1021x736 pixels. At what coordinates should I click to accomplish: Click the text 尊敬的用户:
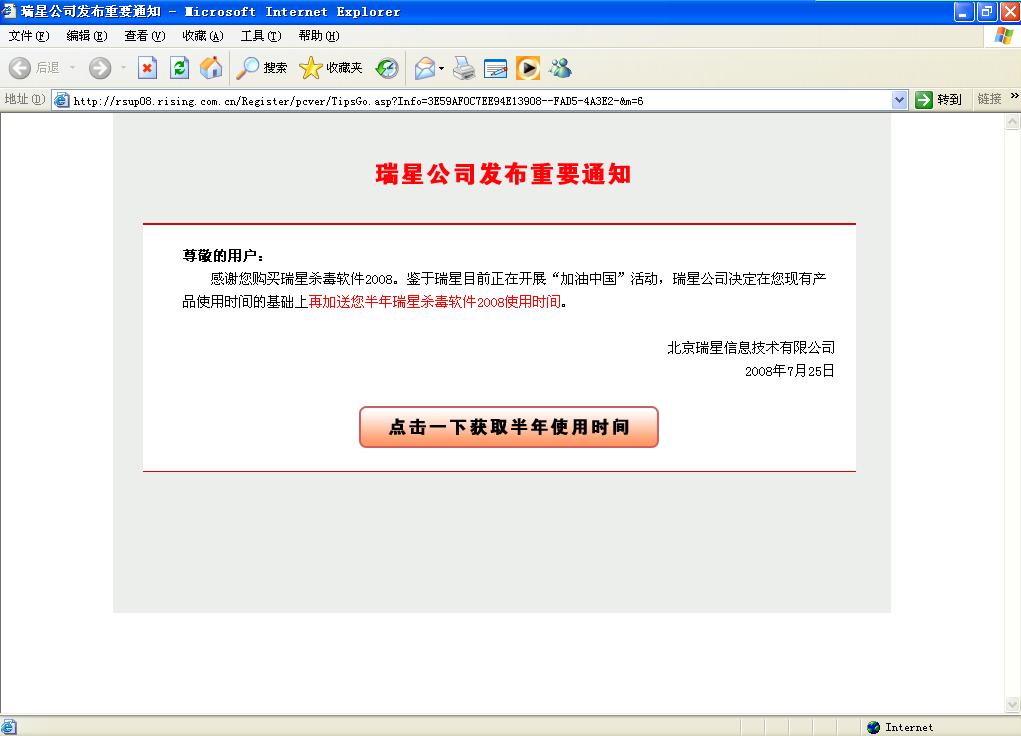[x=223, y=256]
